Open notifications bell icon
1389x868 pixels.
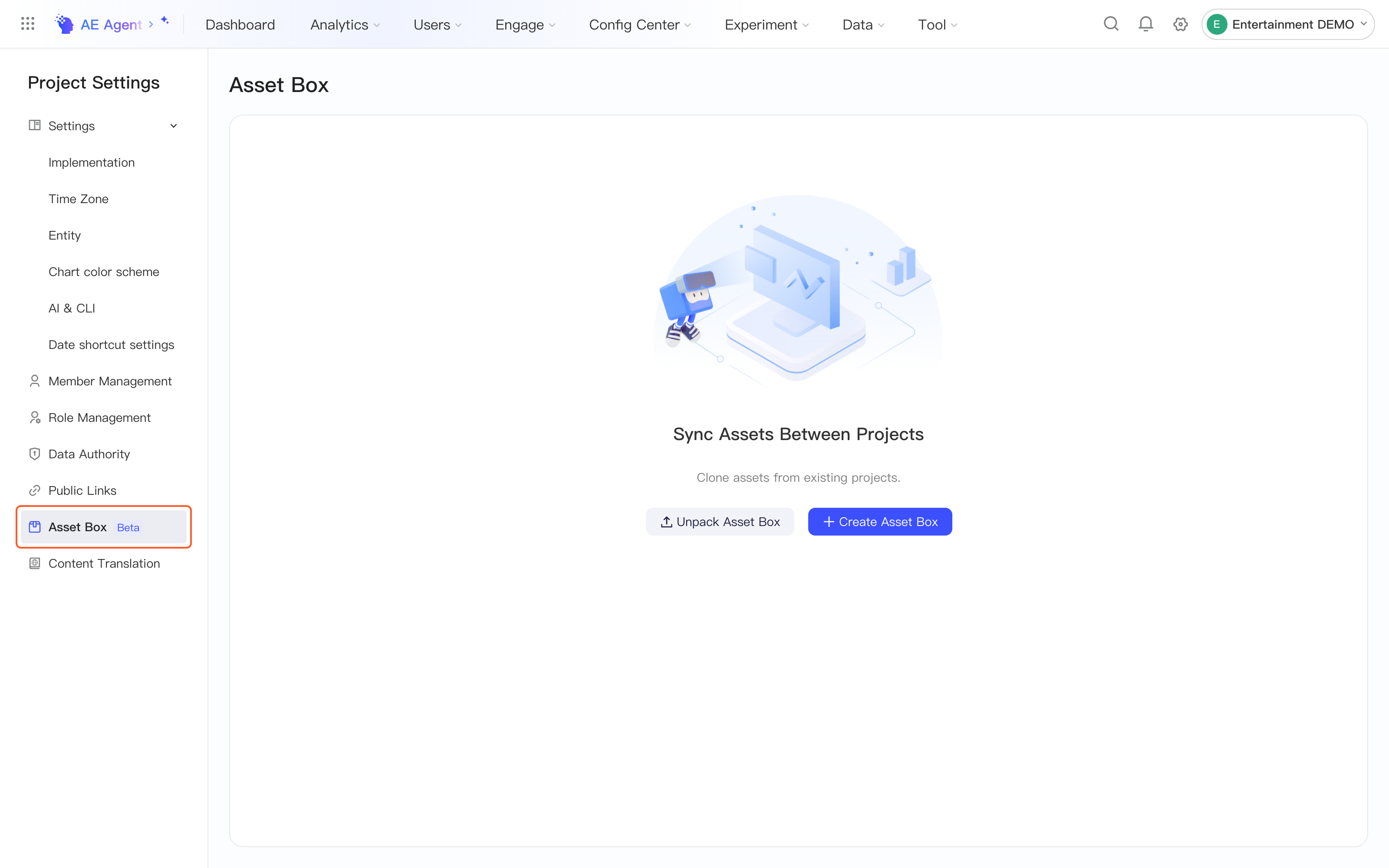pos(1145,24)
